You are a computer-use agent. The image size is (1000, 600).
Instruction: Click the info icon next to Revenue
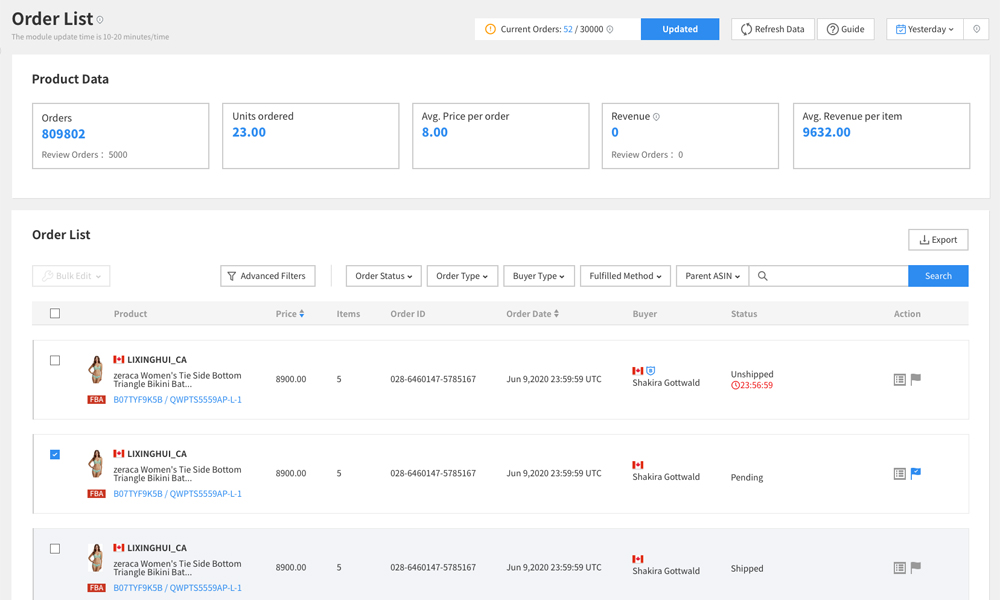coord(657,117)
